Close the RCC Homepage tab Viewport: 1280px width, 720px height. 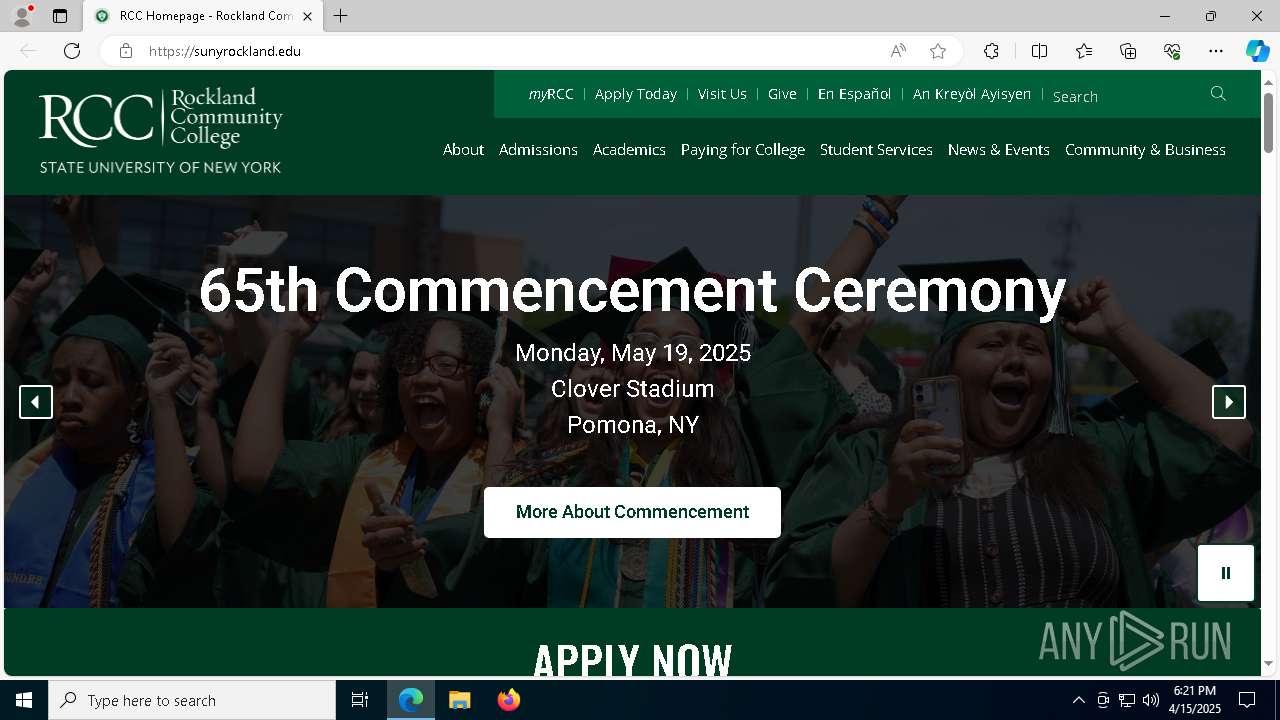(x=307, y=16)
